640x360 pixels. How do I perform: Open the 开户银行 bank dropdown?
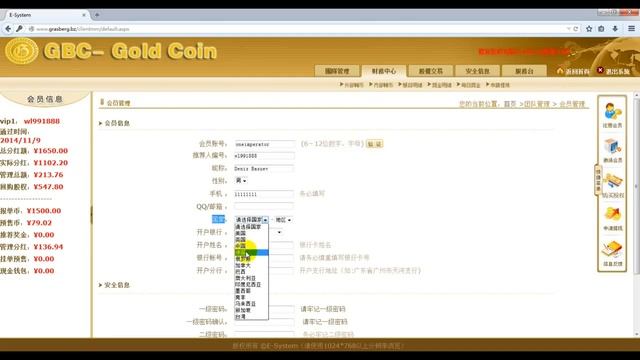(279, 232)
